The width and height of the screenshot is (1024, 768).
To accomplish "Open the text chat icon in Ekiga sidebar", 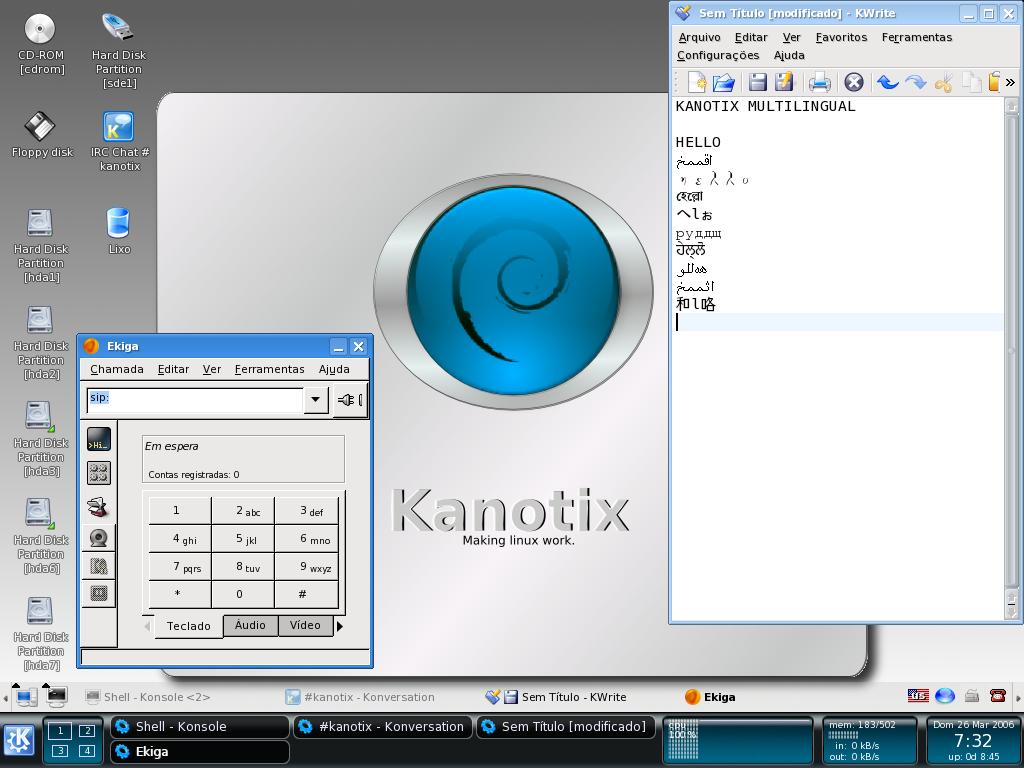I will tap(99, 440).
